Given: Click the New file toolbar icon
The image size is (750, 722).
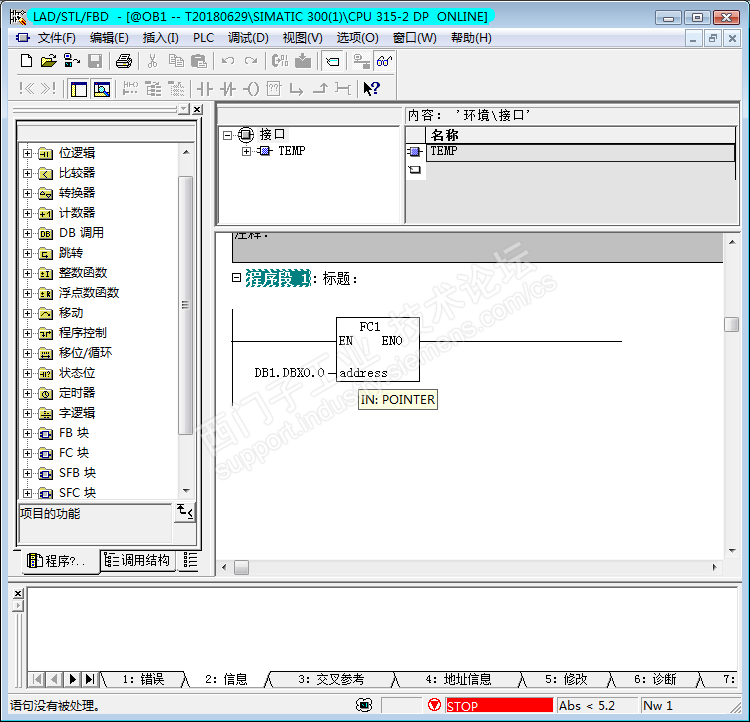Looking at the screenshot, I should pyautogui.click(x=26, y=61).
